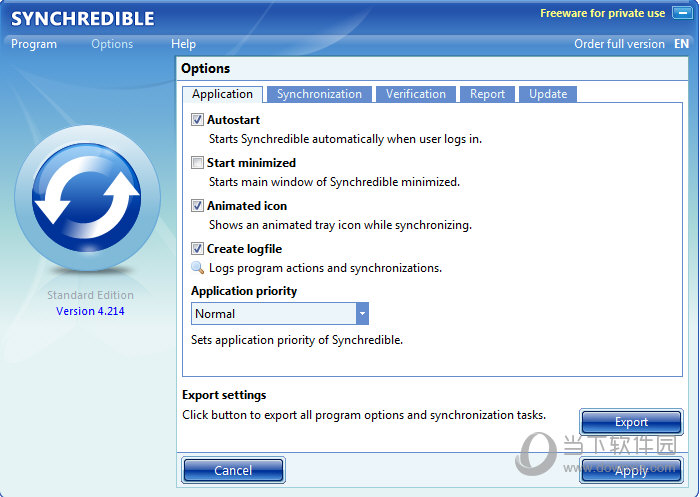
Task: Switch to the Synchronization tab
Action: click(x=319, y=94)
